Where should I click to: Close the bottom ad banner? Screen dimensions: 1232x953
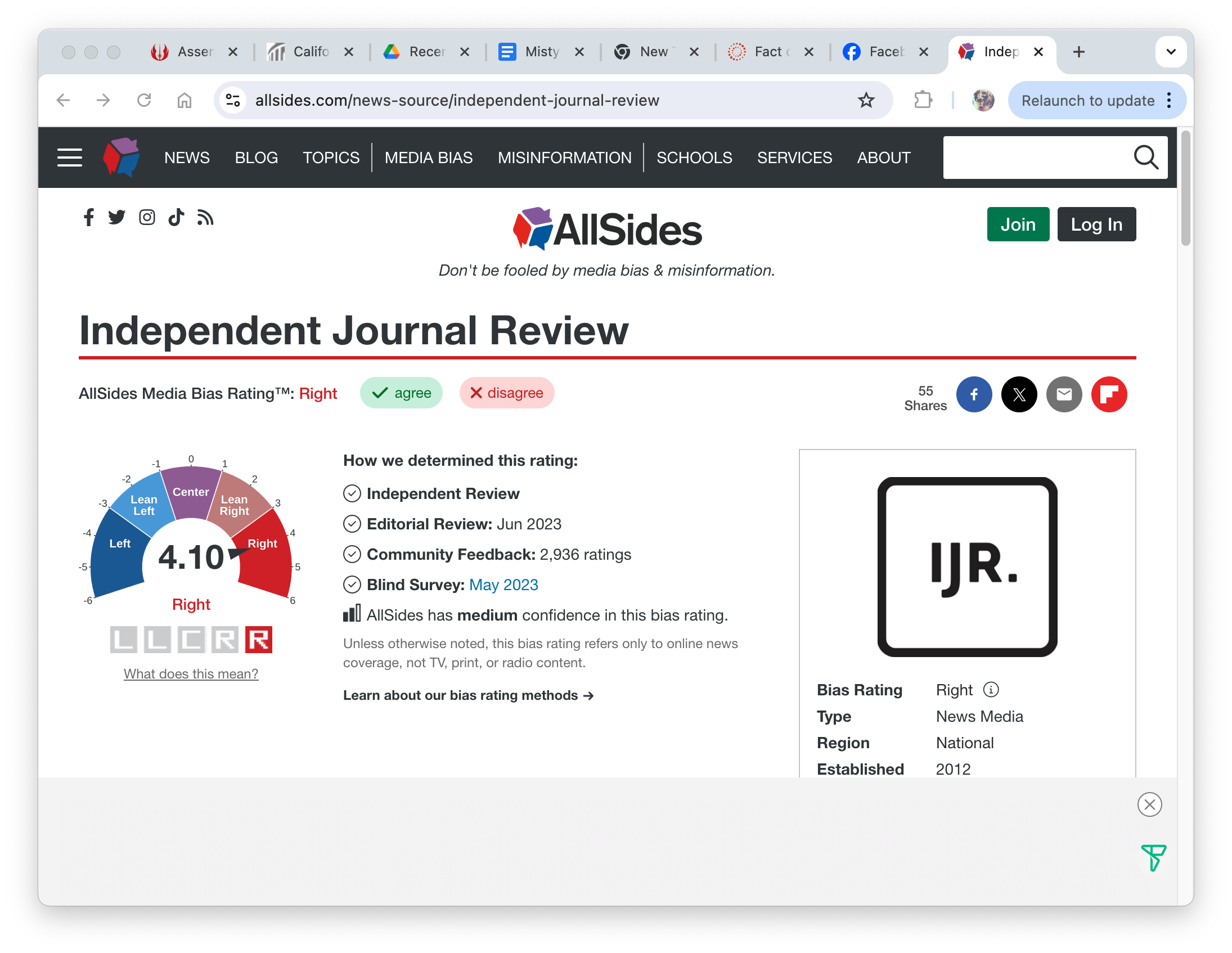pyautogui.click(x=1149, y=804)
